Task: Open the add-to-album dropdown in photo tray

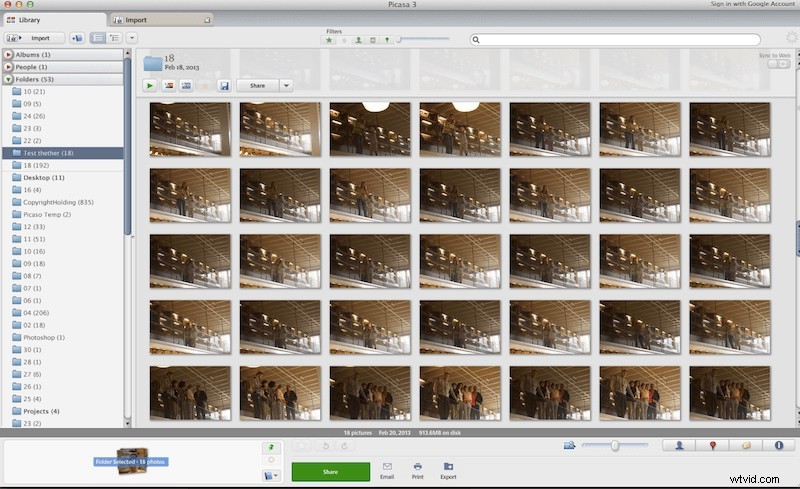Action: pyautogui.click(x=271, y=475)
